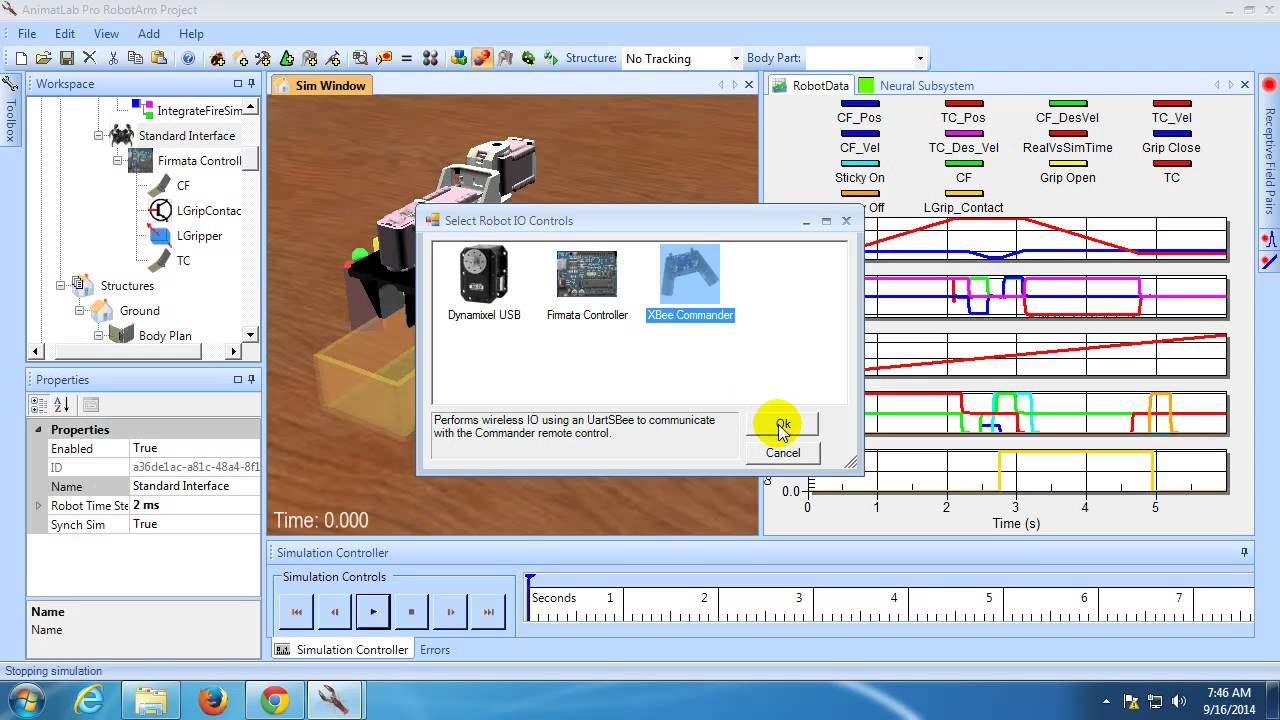Open the Body Part dropdown
This screenshot has width=1280, height=720.
[920, 58]
